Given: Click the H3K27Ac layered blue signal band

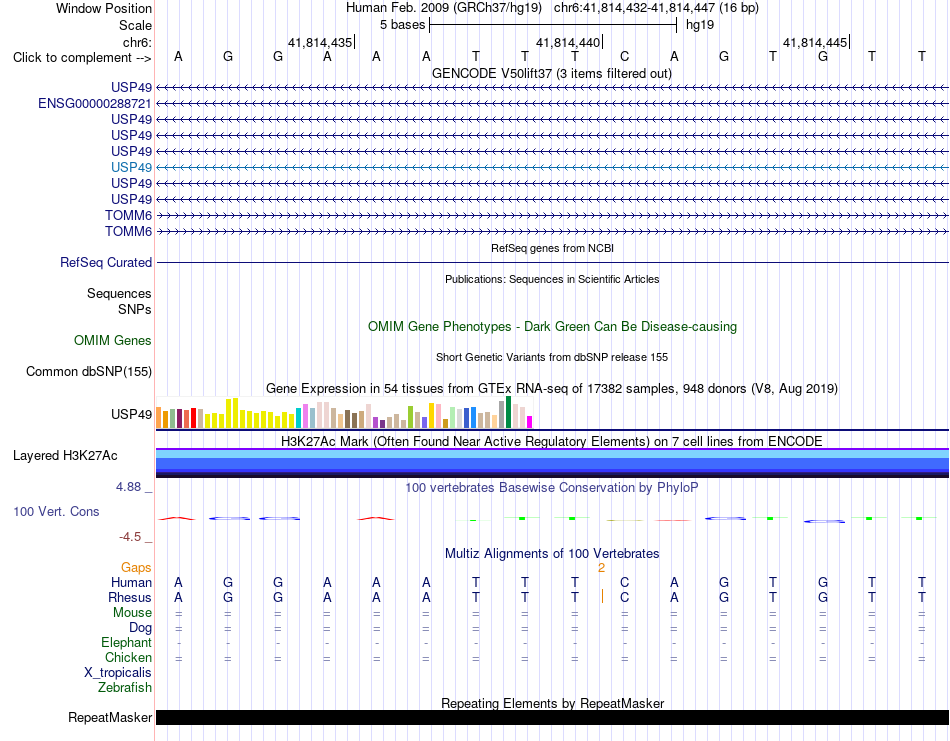Looking at the screenshot, I should pos(552,463).
